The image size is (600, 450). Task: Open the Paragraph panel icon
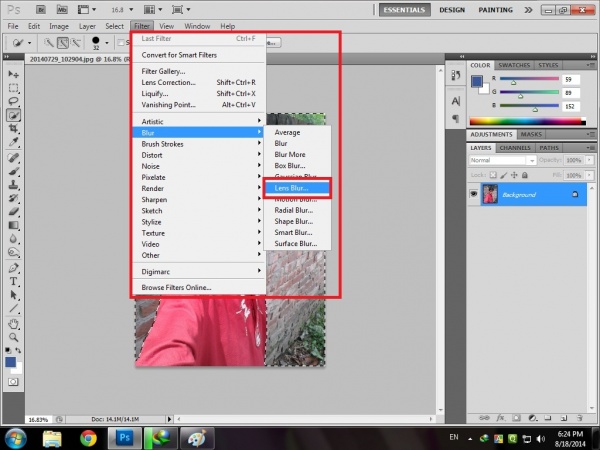click(455, 119)
